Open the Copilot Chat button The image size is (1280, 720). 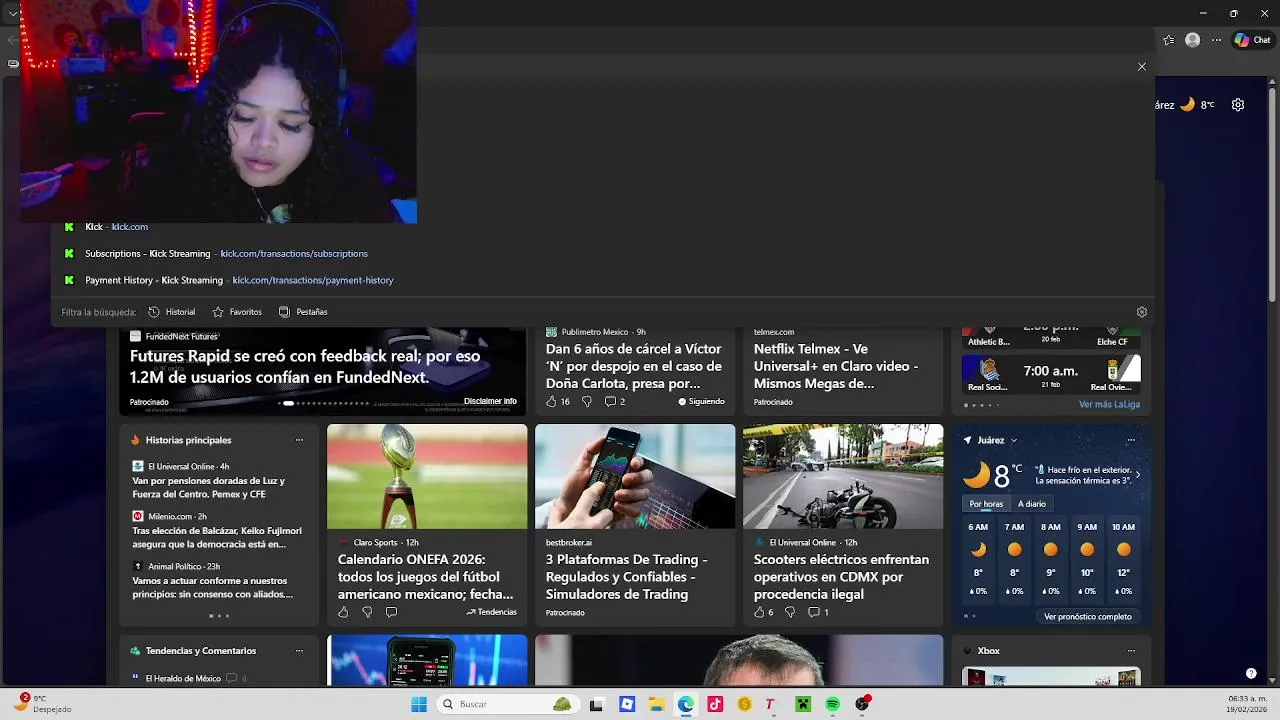point(1253,40)
